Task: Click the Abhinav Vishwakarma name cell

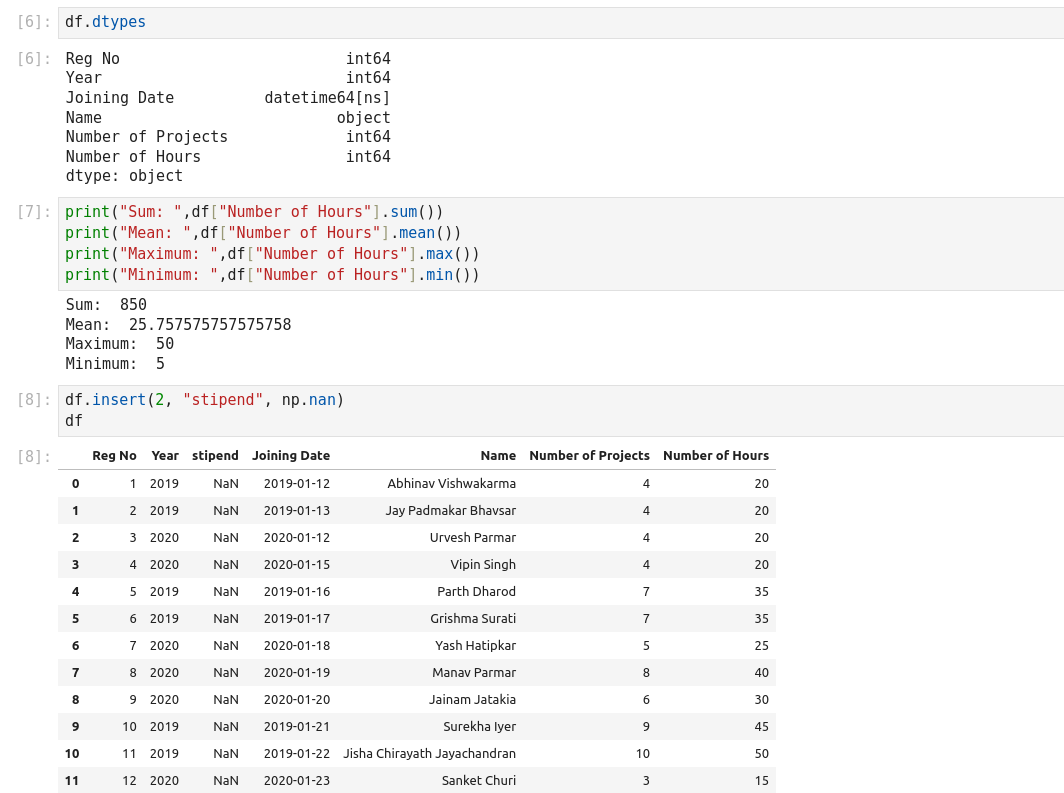Action: 451,484
